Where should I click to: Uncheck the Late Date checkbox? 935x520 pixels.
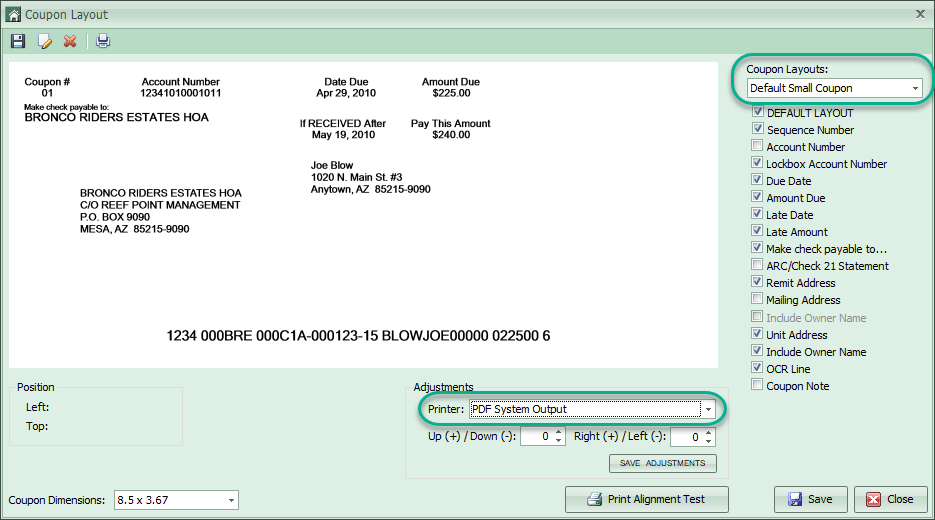[x=757, y=213]
